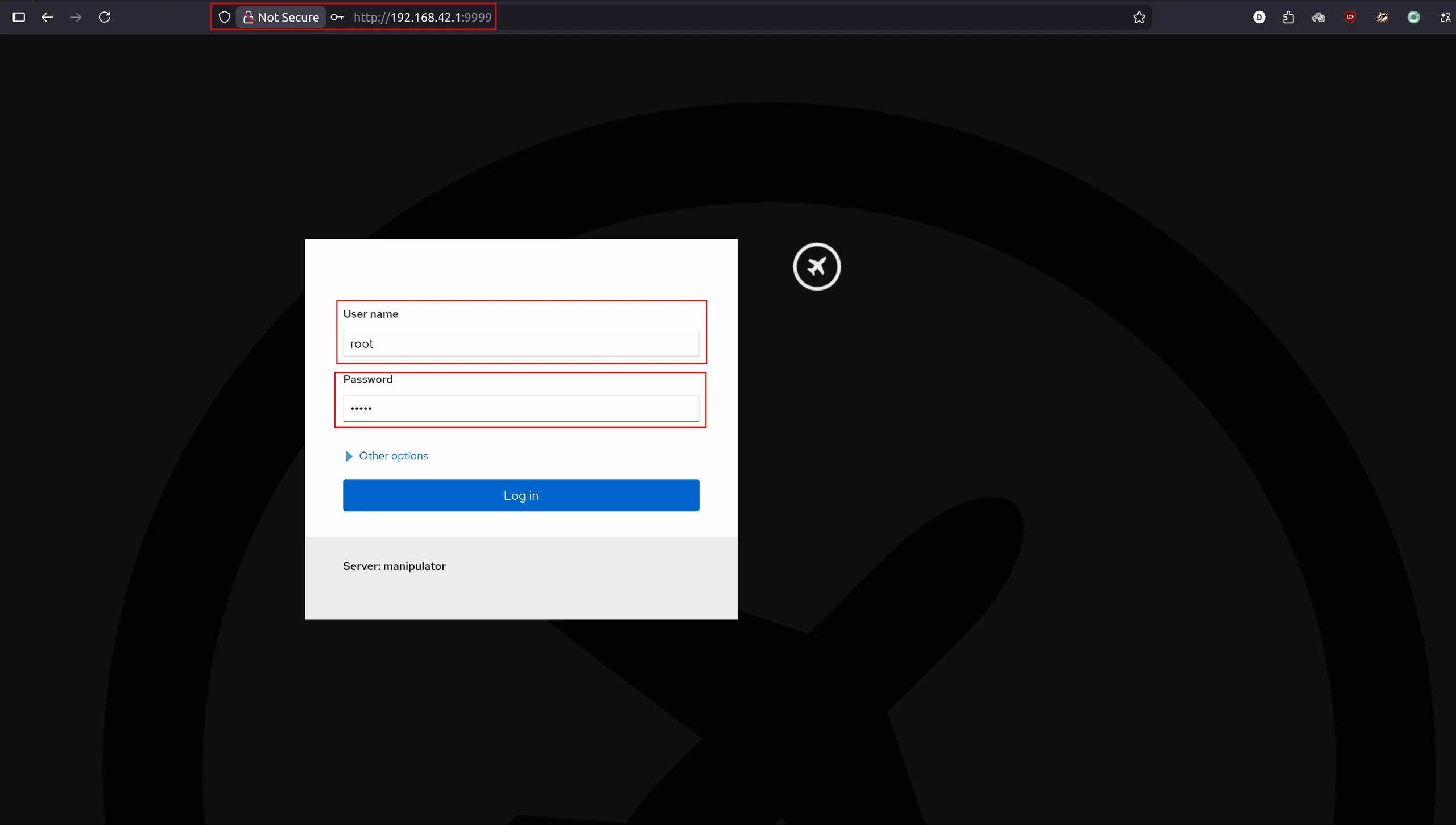
Task: Select the address bar URL 192.168.42.1:9999
Action: pyautogui.click(x=423, y=17)
